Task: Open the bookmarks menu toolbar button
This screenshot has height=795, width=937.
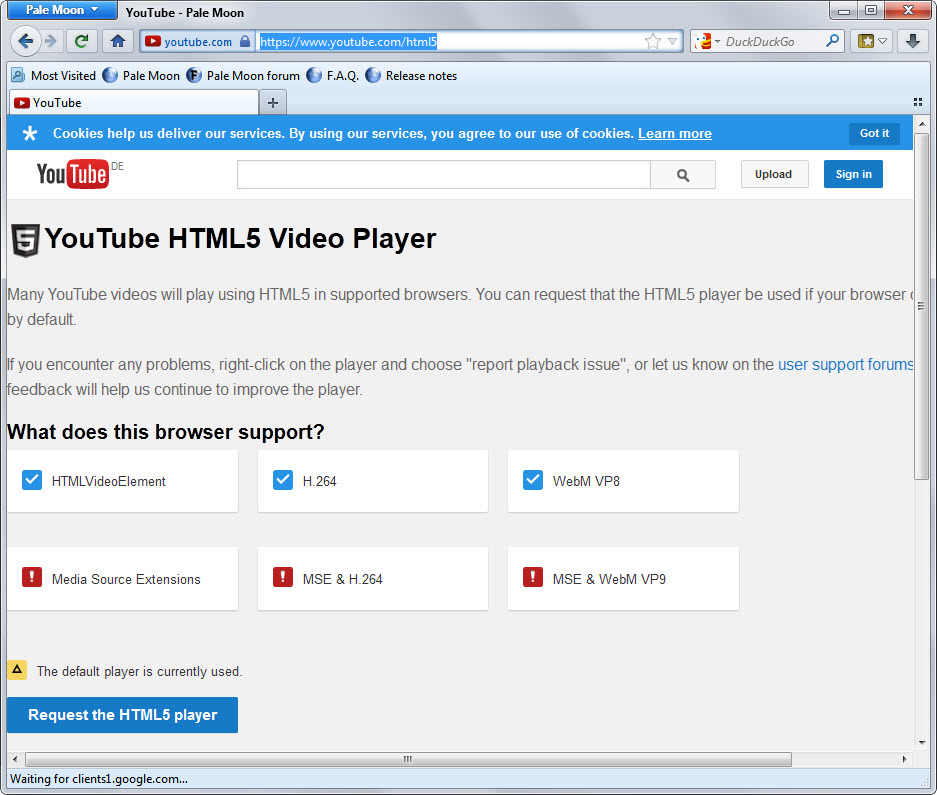Action: (872, 41)
